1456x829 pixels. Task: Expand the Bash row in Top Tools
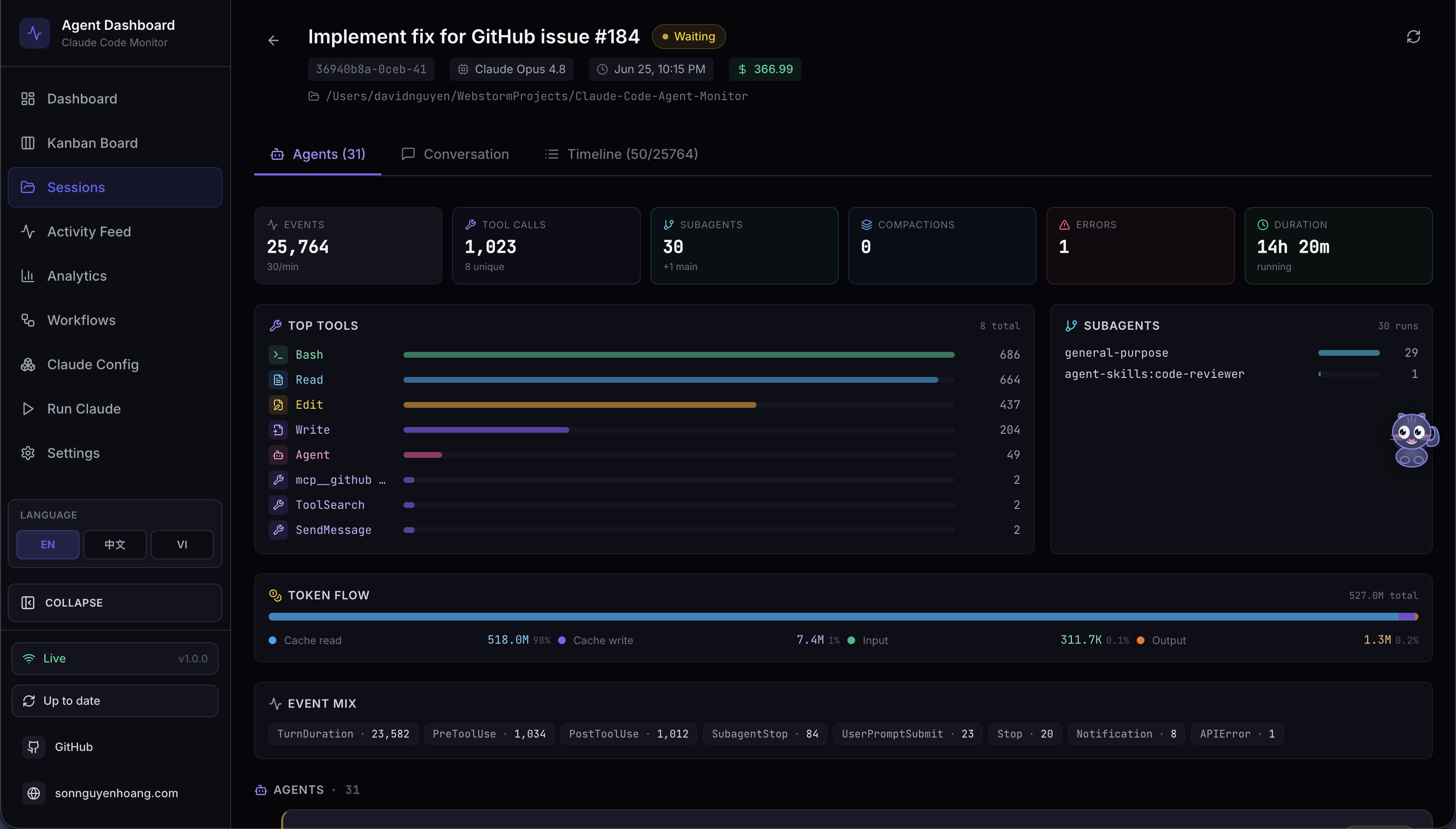coord(644,355)
